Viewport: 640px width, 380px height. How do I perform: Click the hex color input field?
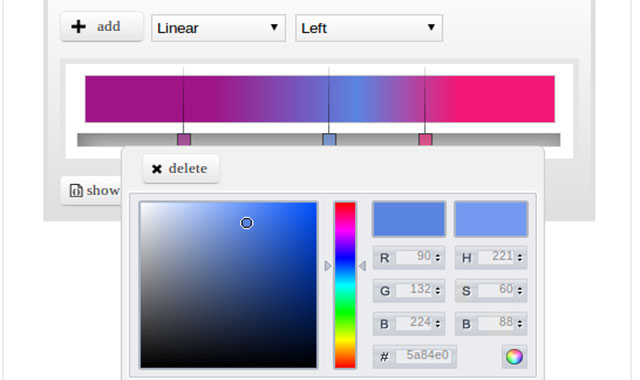point(425,356)
